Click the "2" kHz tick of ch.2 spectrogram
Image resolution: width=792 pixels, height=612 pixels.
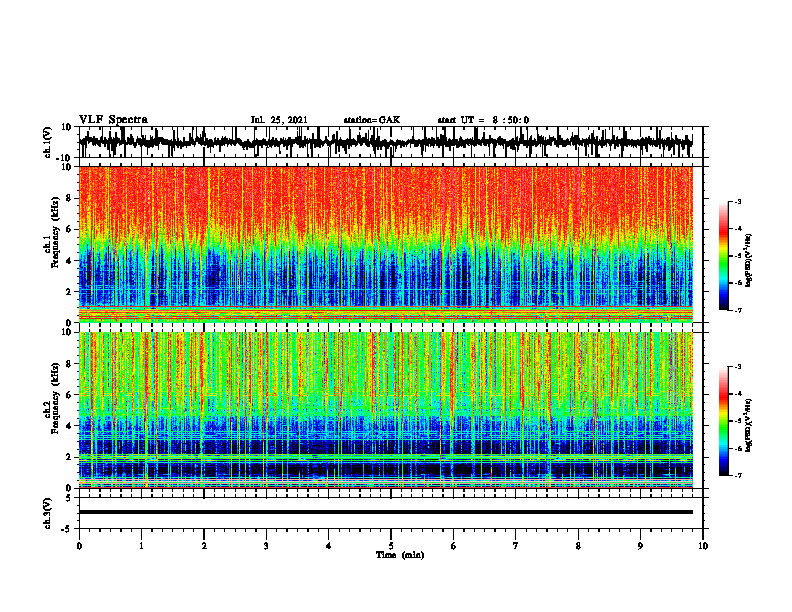point(70,457)
